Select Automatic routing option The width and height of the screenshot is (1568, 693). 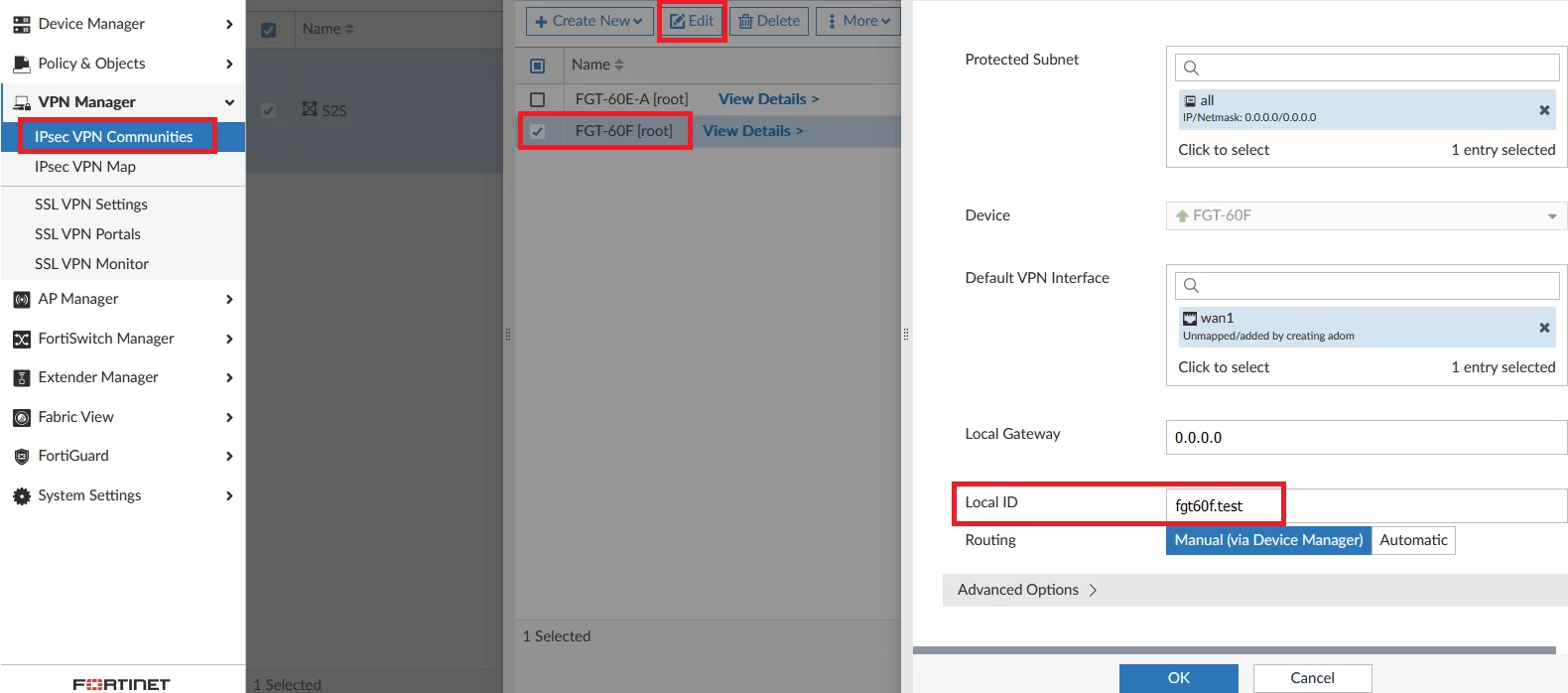(x=1413, y=540)
